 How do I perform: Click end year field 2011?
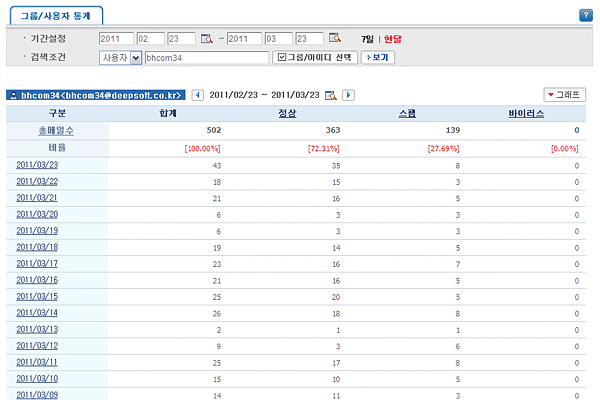coord(245,39)
